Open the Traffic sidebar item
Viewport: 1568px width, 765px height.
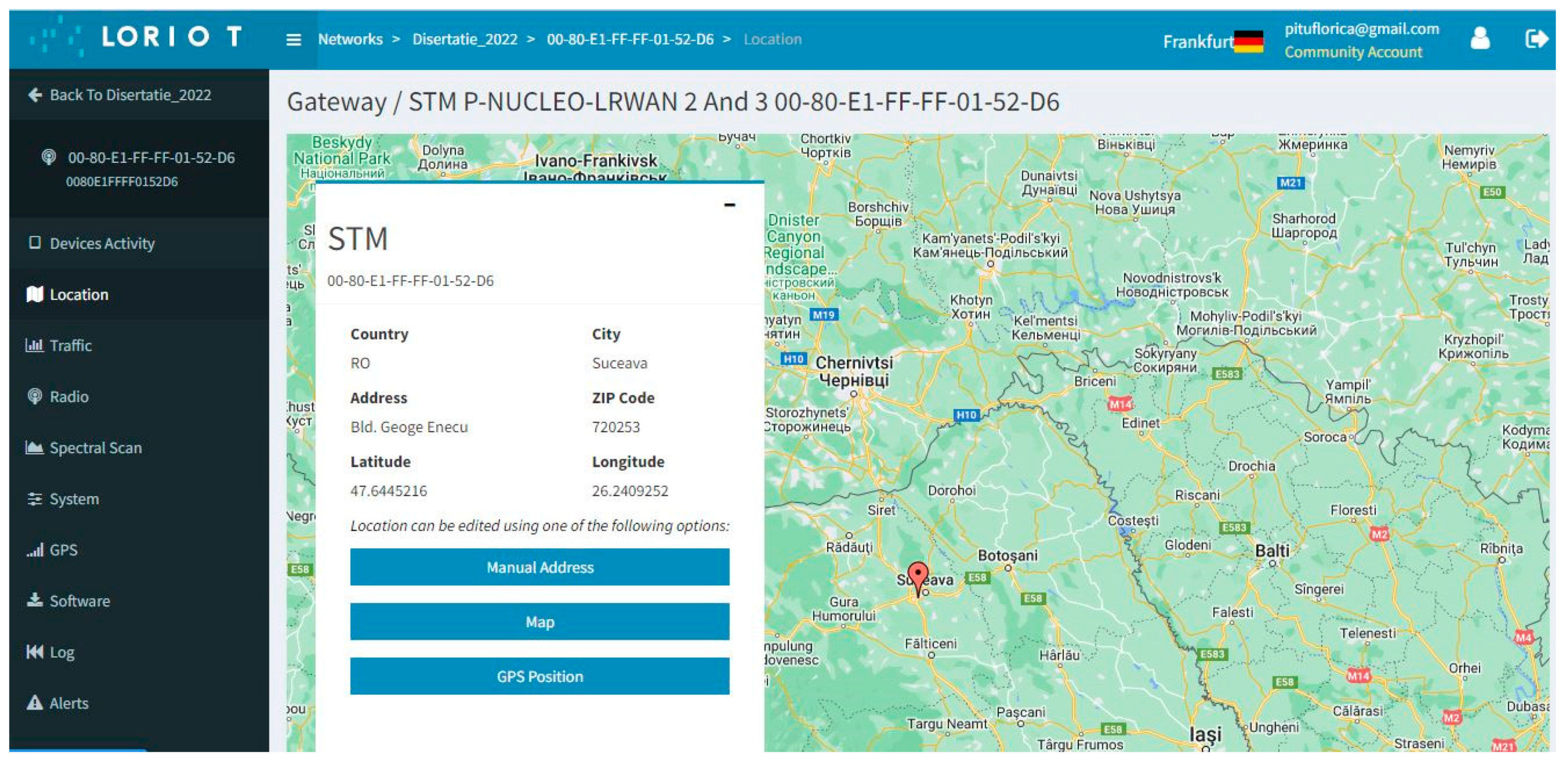coord(70,345)
